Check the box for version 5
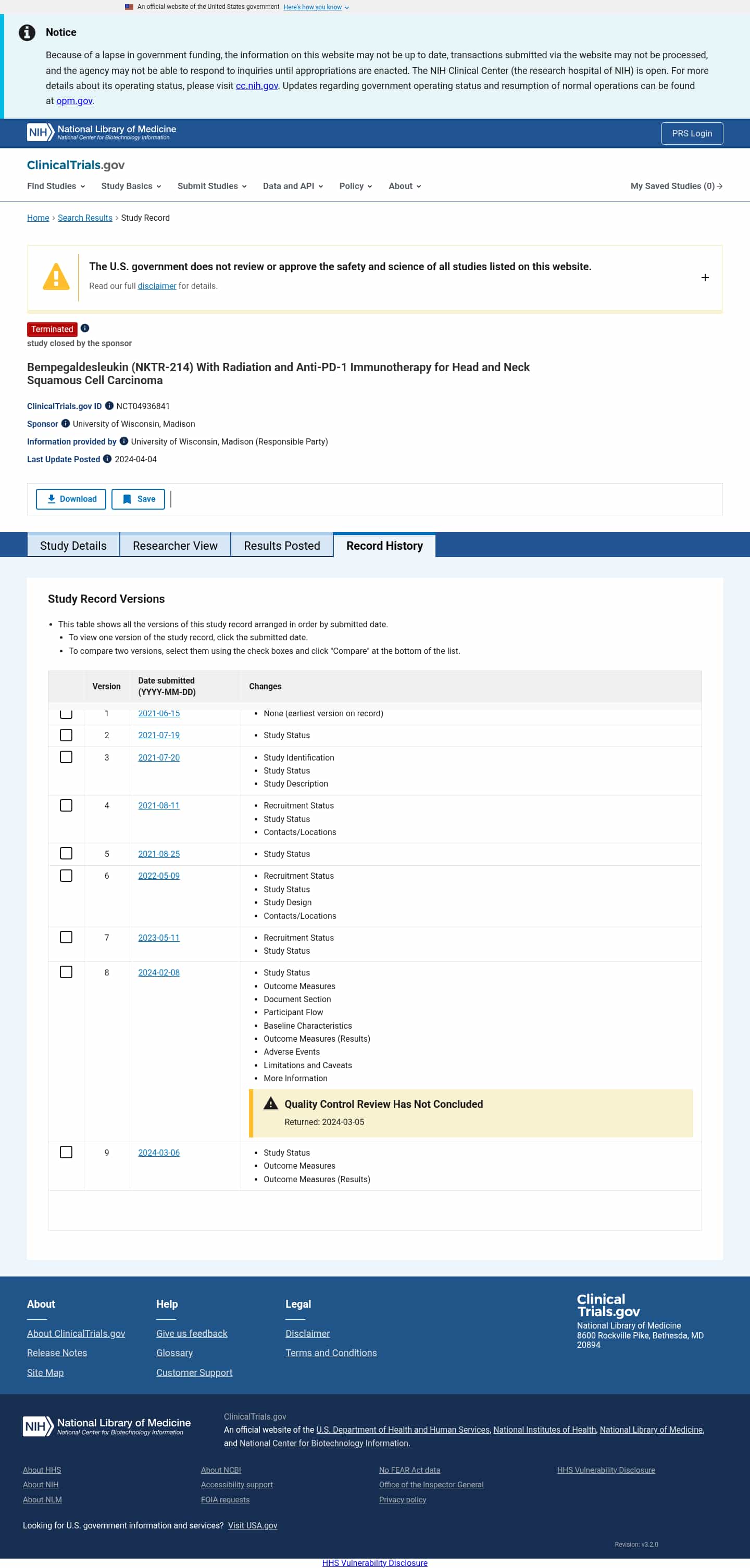Image resolution: width=750 pixels, height=1568 pixels. click(x=66, y=853)
